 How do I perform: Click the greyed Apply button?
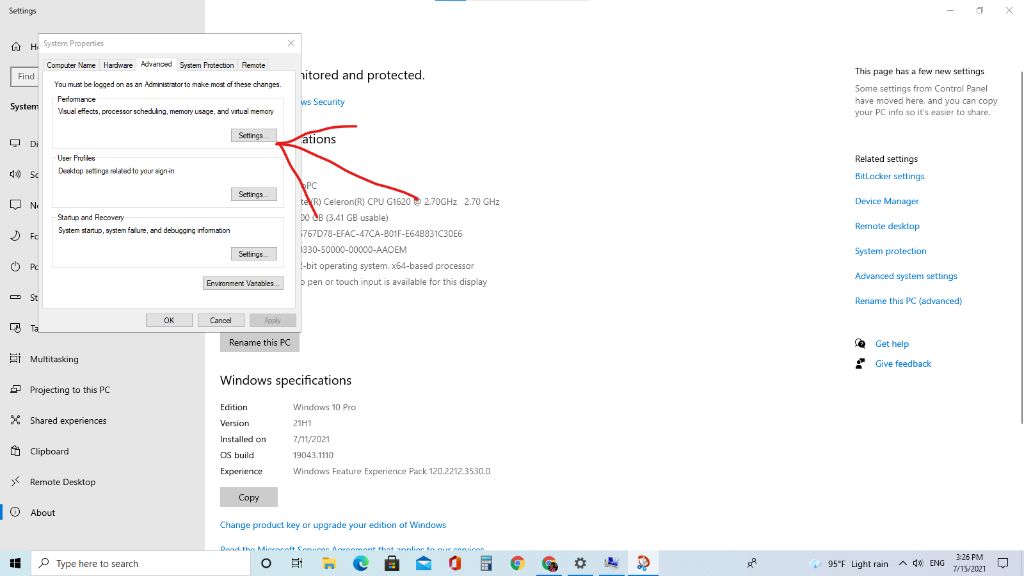click(x=272, y=320)
